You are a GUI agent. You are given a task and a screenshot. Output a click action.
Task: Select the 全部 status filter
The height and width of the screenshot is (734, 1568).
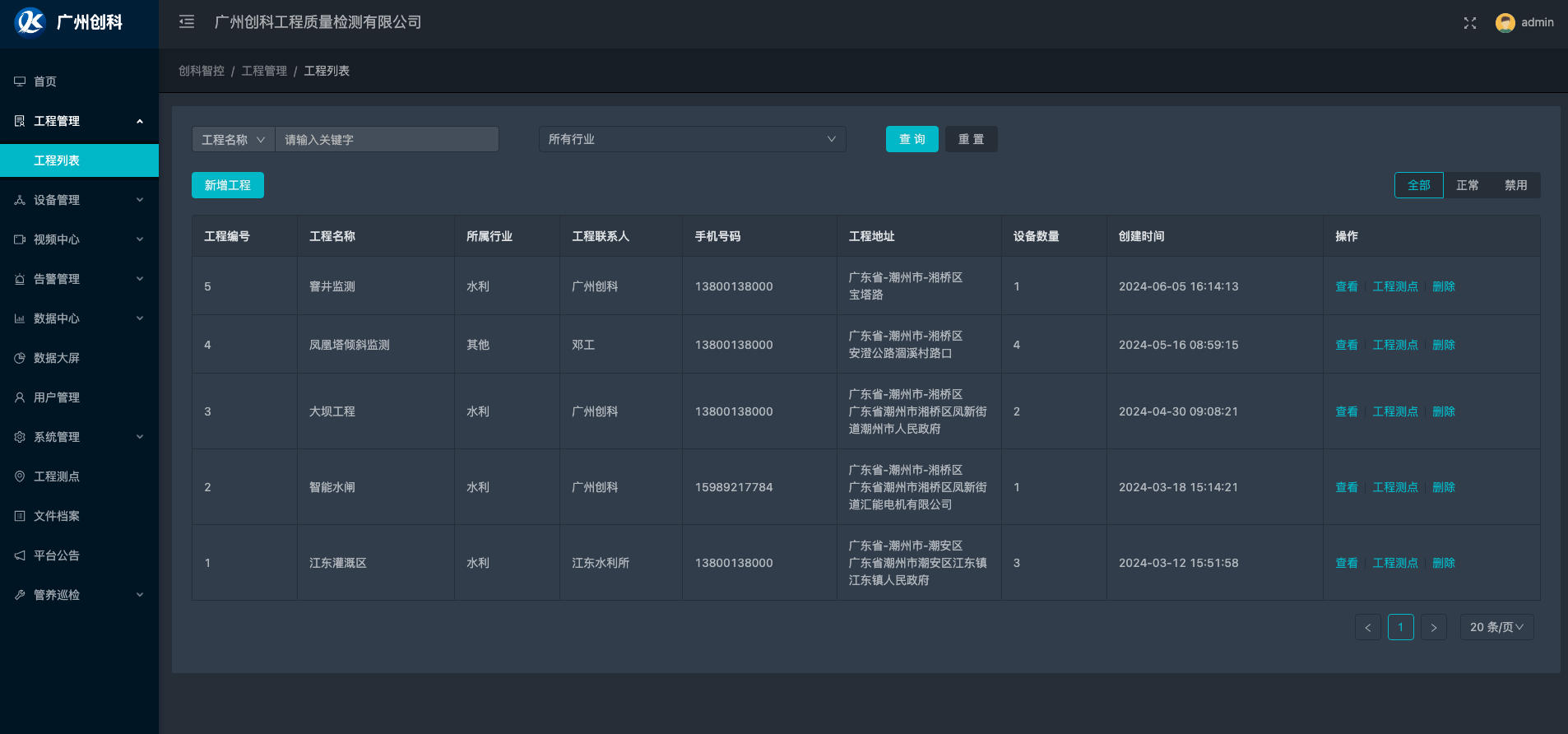coord(1418,185)
